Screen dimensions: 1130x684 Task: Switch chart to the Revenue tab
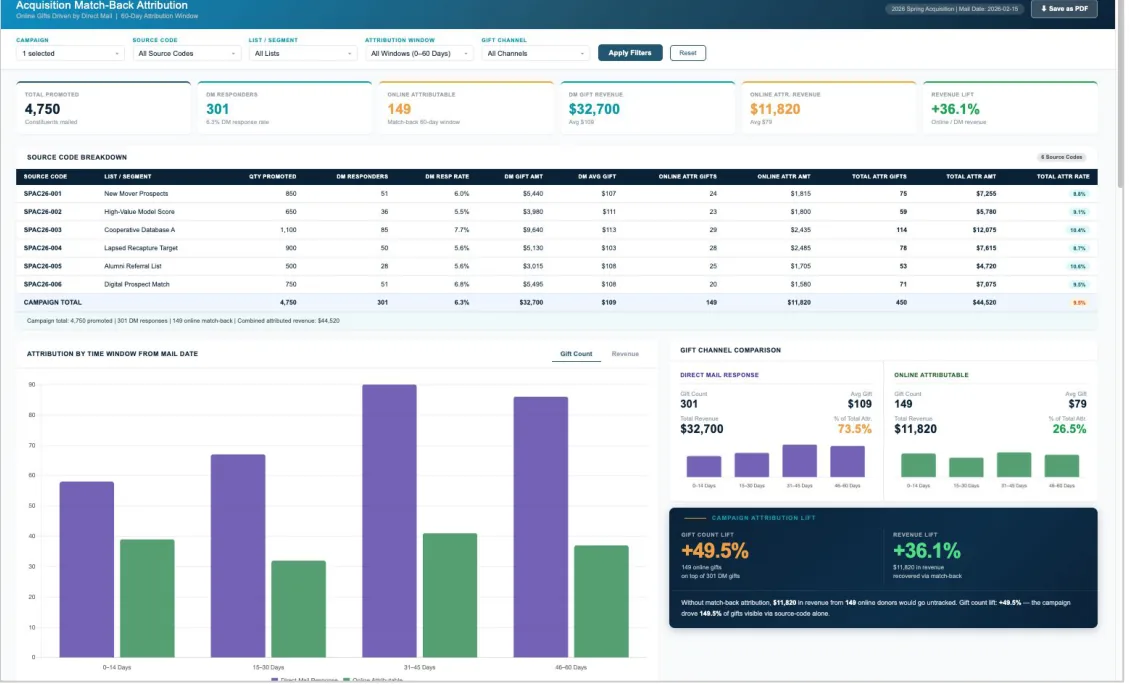click(x=625, y=354)
